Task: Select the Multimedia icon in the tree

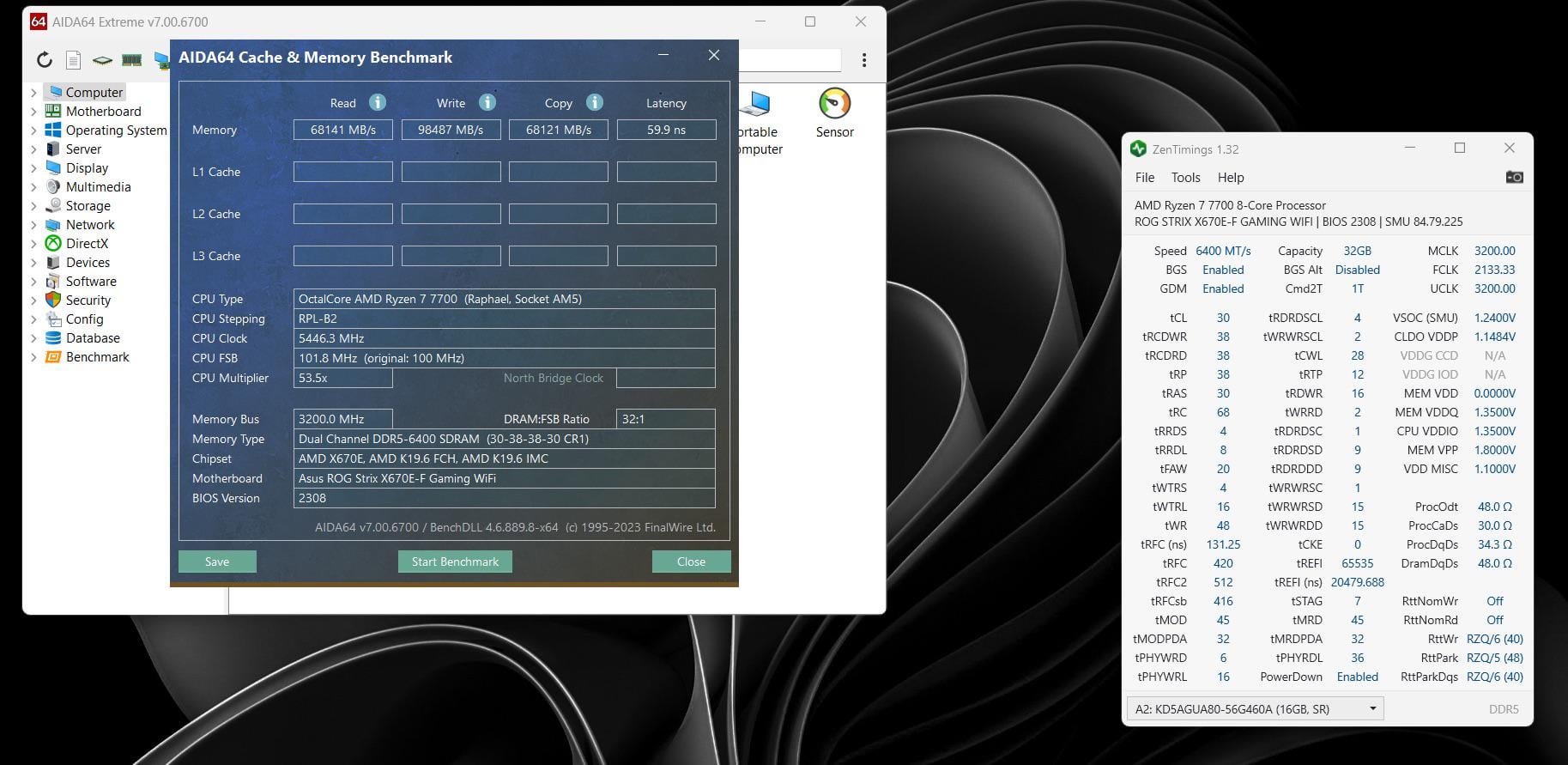Action: coord(52,186)
